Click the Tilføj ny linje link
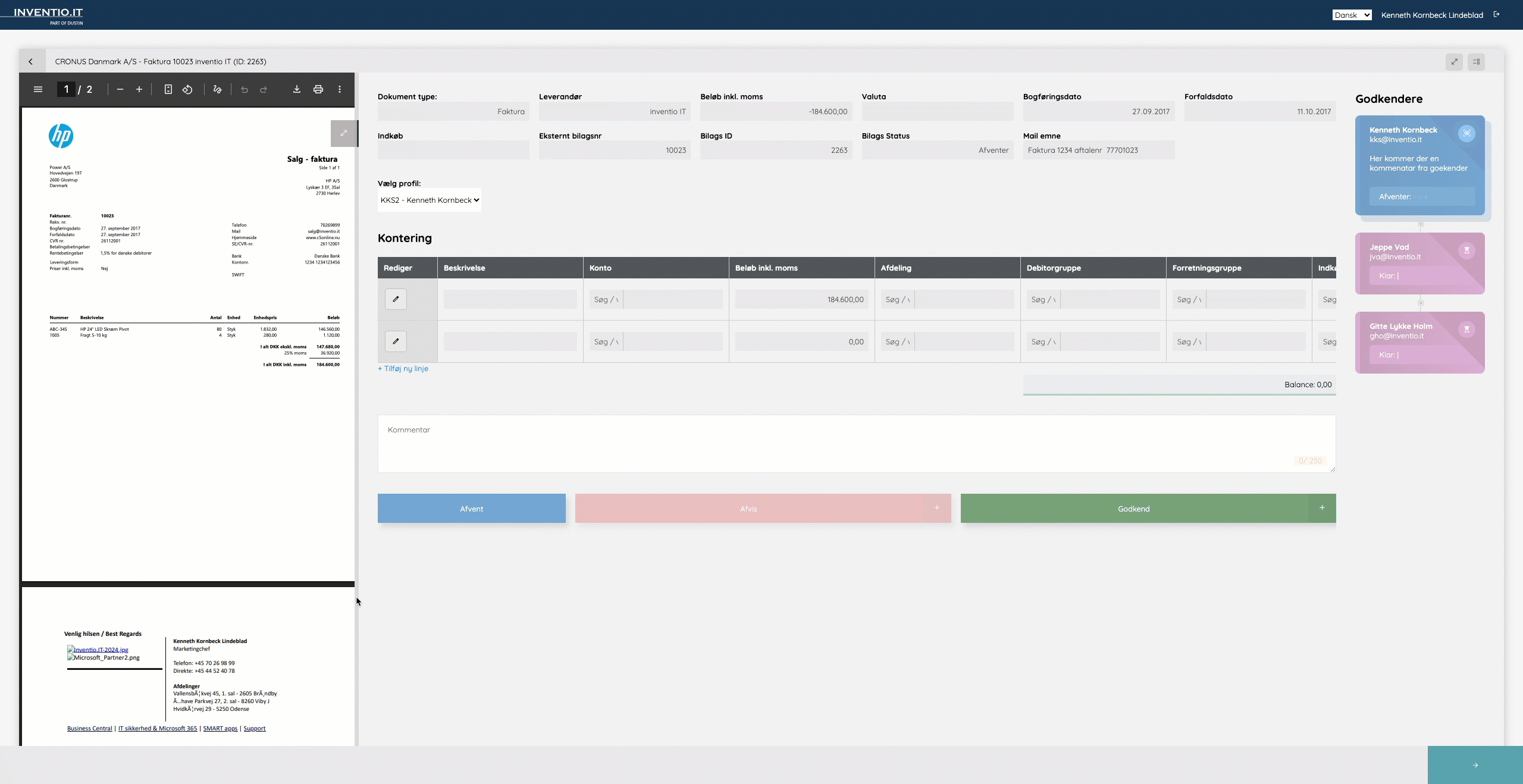This screenshot has width=1523, height=784. click(x=403, y=369)
